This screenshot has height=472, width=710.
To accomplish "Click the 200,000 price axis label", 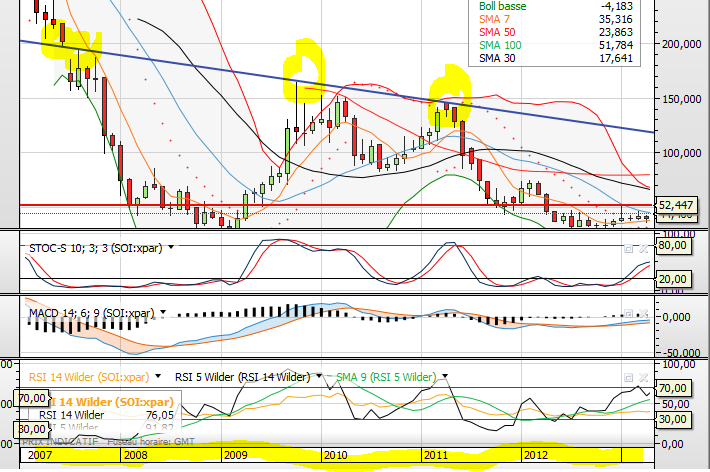I will (681, 44).
